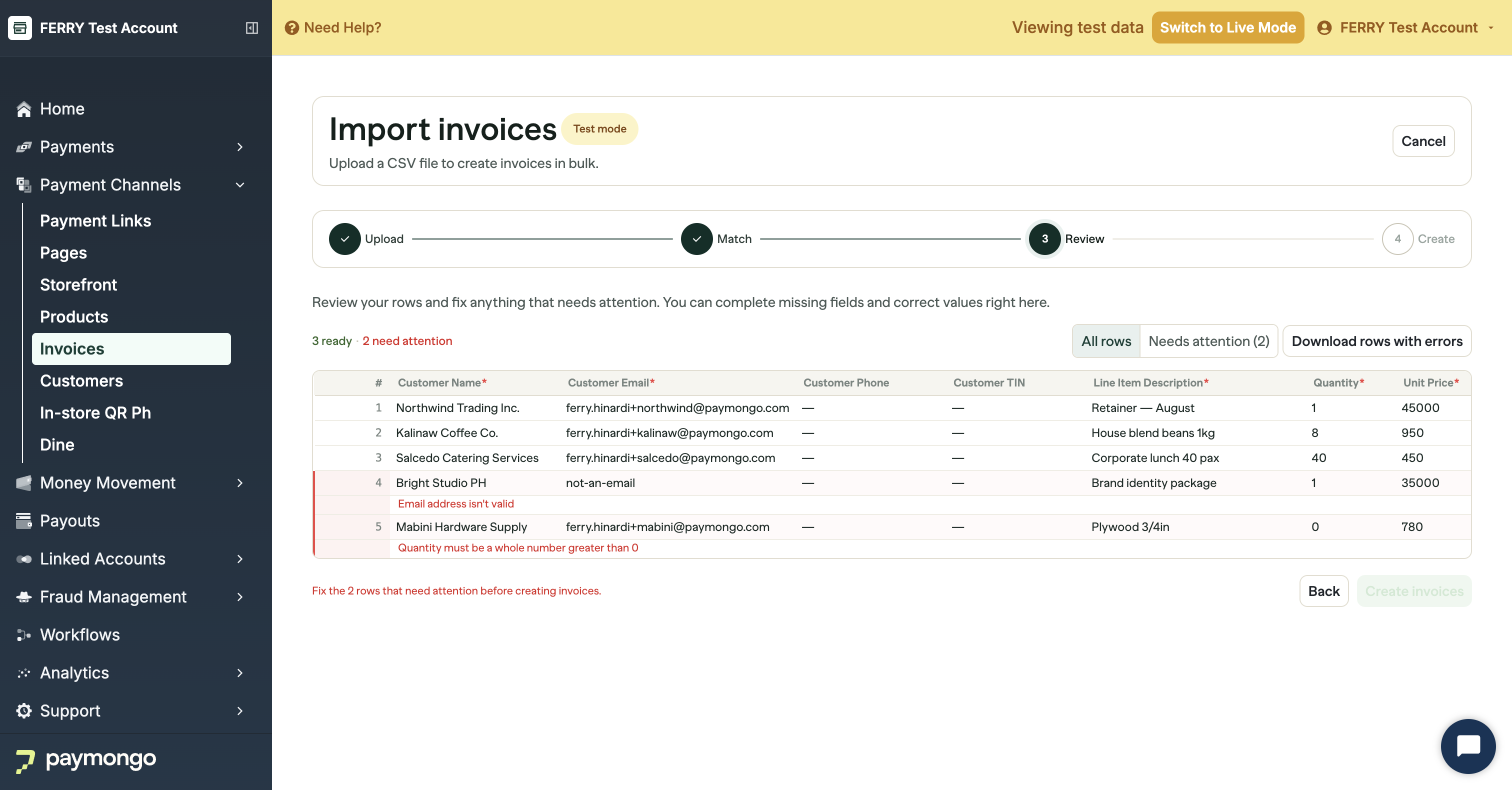This screenshot has width=1512, height=790.
Task: Click the FERRY Test Account logo icon
Action: tap(20, 27)
